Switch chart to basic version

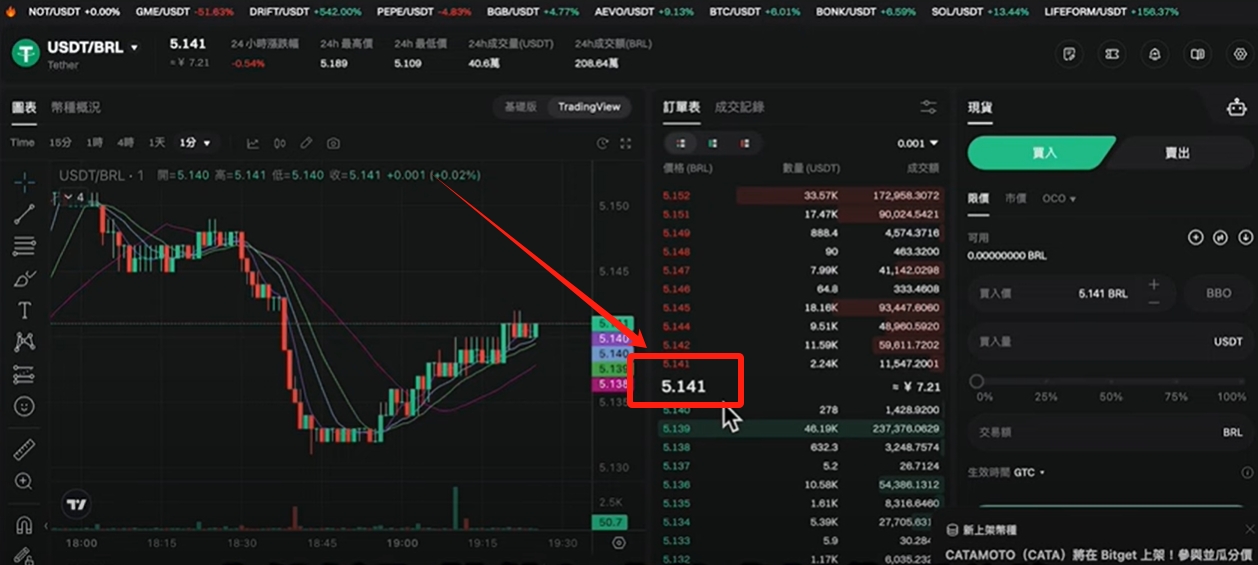click(x=520, y=107)
